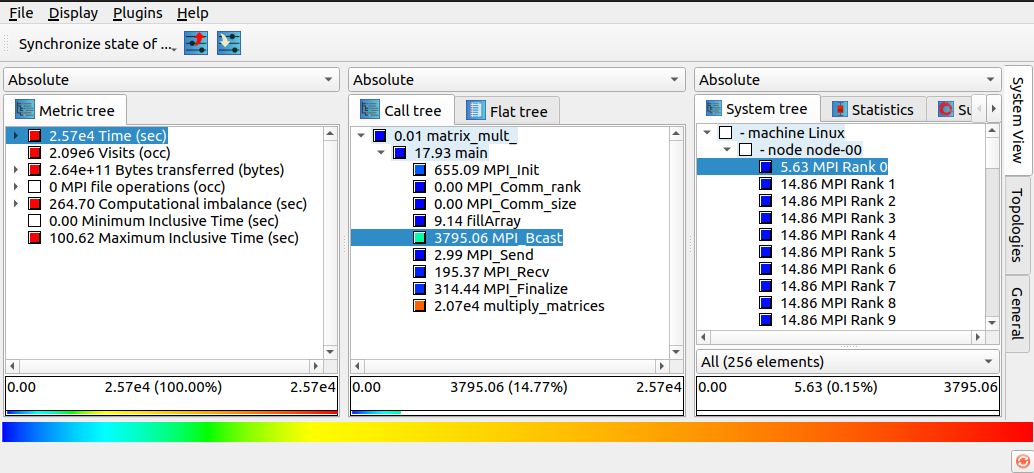Switch to the Statistics tab
Viewport: 1034px width, 473px height.
[x=873, y=110]
